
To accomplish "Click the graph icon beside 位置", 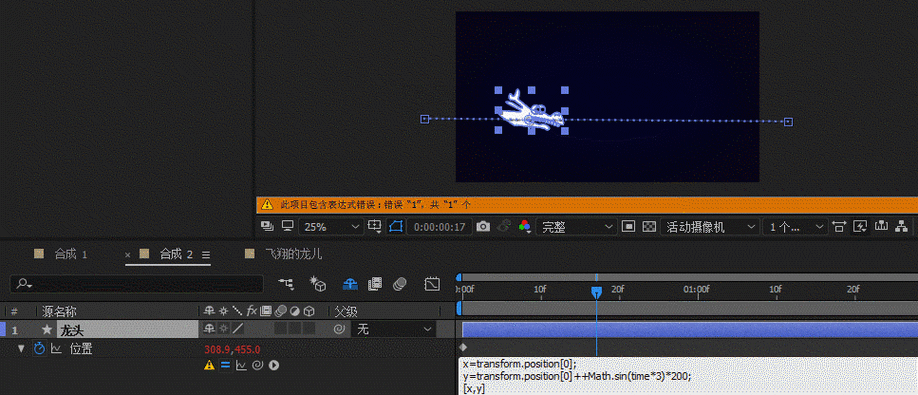I will [x=56, y=349].
